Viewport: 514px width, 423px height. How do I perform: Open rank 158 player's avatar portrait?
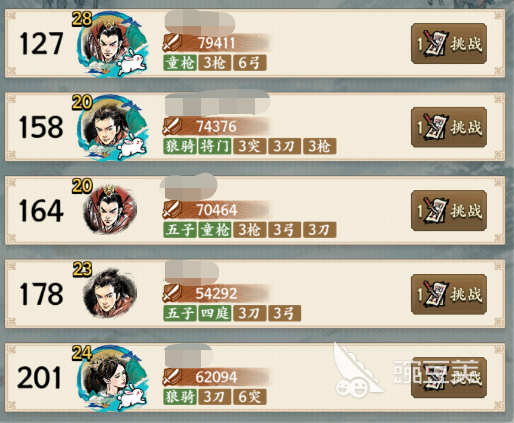[x=112, y=128]
